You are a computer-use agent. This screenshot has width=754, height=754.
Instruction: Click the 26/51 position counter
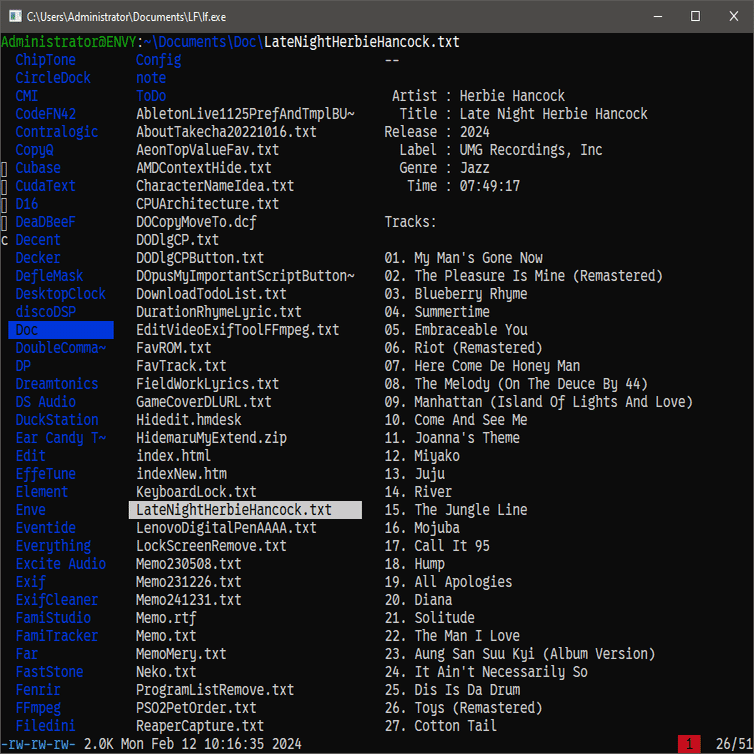[x=734, y=744]
